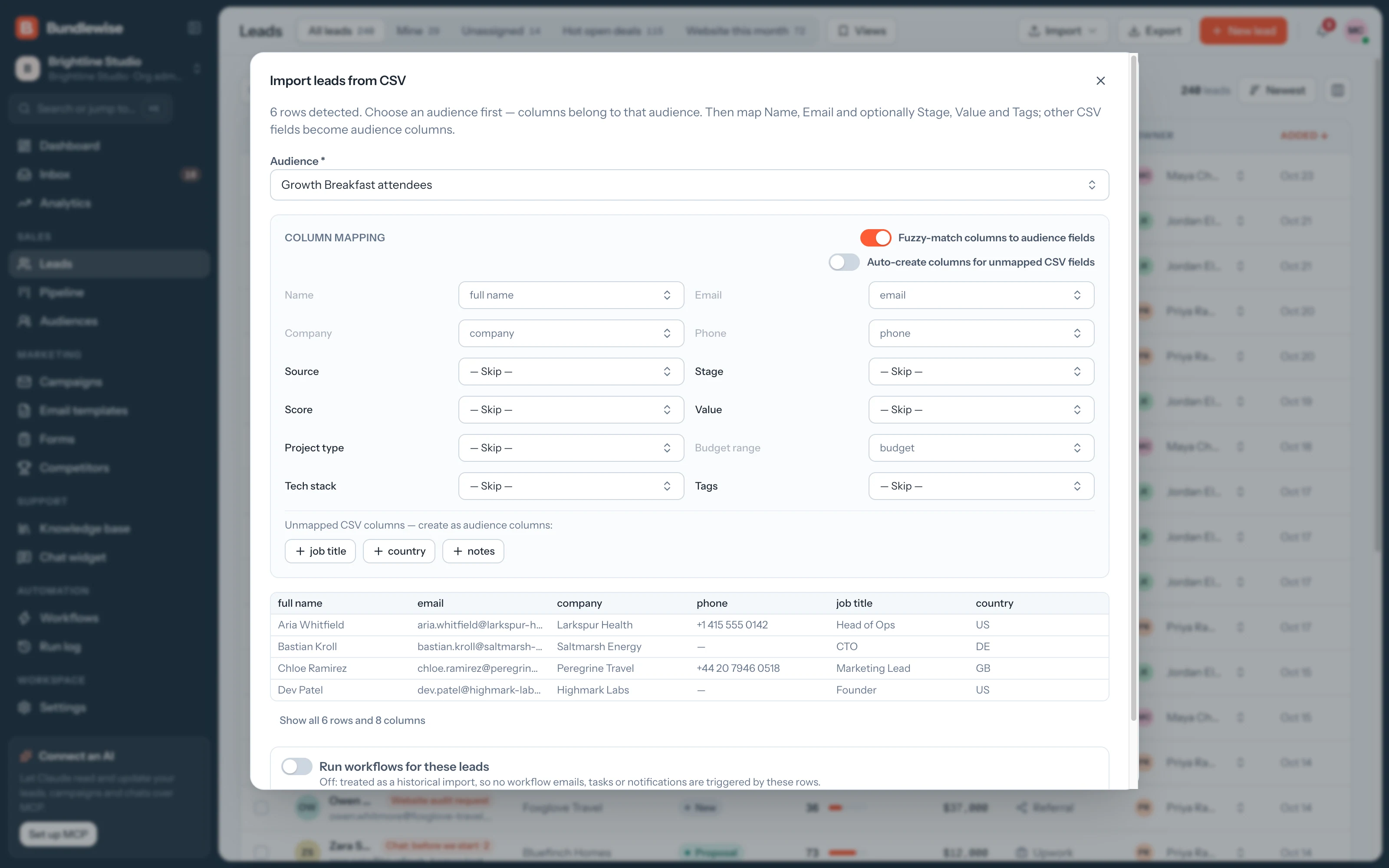Choose a CSV column for Value

[981, 410]
